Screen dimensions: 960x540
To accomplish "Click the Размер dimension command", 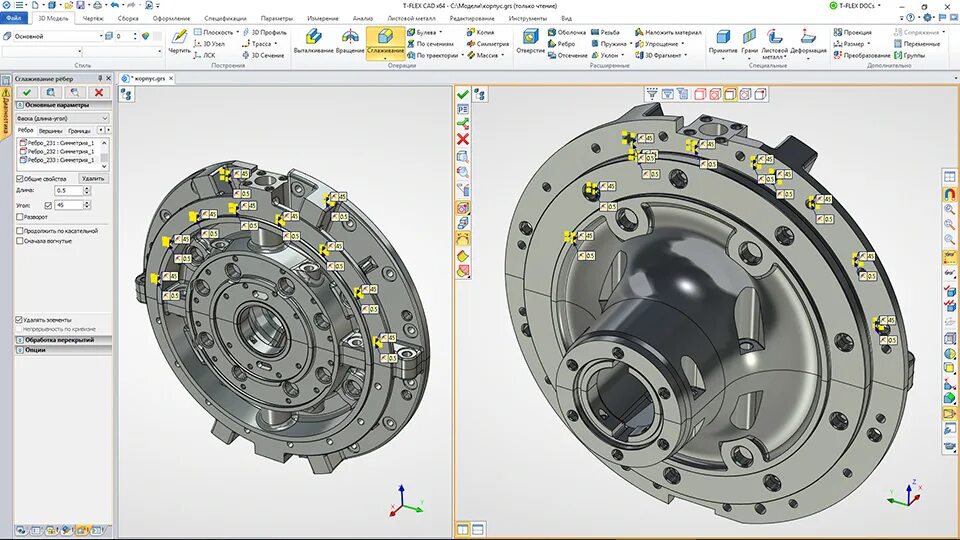I will click(x=851, y=43).
